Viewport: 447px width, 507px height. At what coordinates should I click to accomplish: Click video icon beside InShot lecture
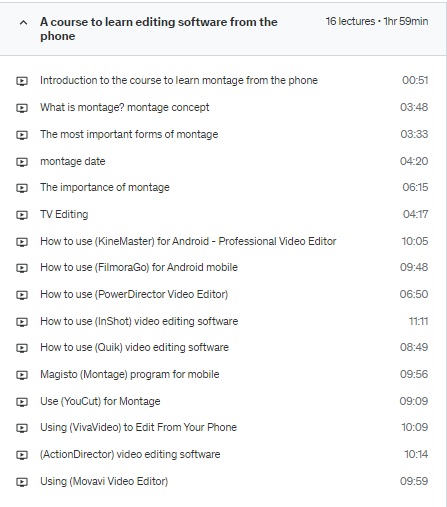tap(22, 322)
